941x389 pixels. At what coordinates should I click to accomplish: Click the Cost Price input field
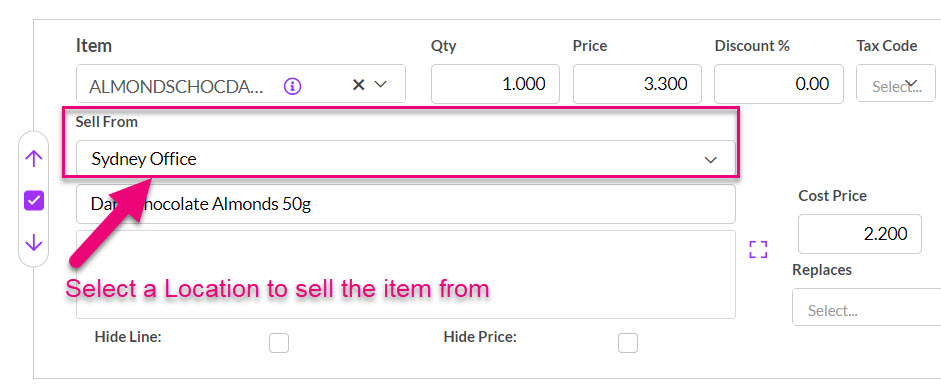pyautogui.click(x=860, y=234)
